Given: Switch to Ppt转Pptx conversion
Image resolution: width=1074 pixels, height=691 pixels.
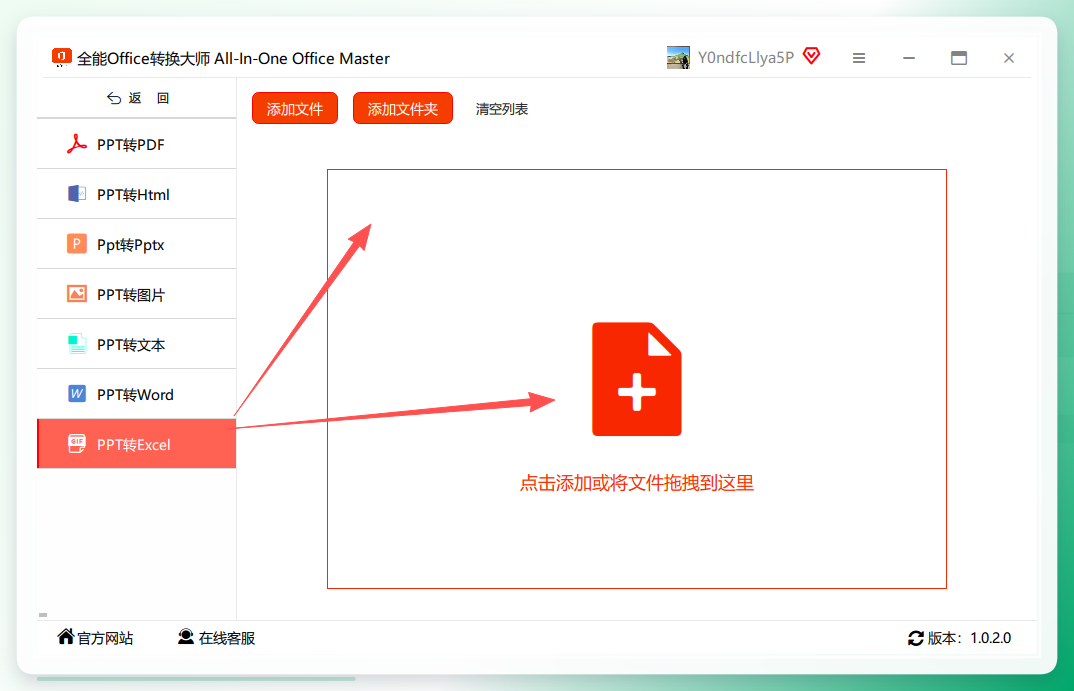Looking at the screenshot, I should coord(136,244).
